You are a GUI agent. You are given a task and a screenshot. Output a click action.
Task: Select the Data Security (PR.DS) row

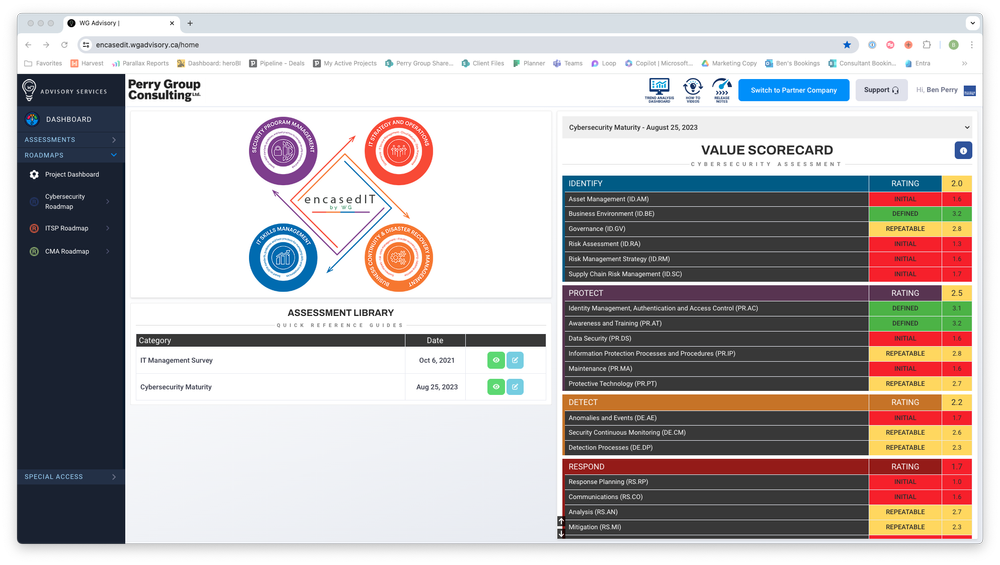tap(767, 339)
